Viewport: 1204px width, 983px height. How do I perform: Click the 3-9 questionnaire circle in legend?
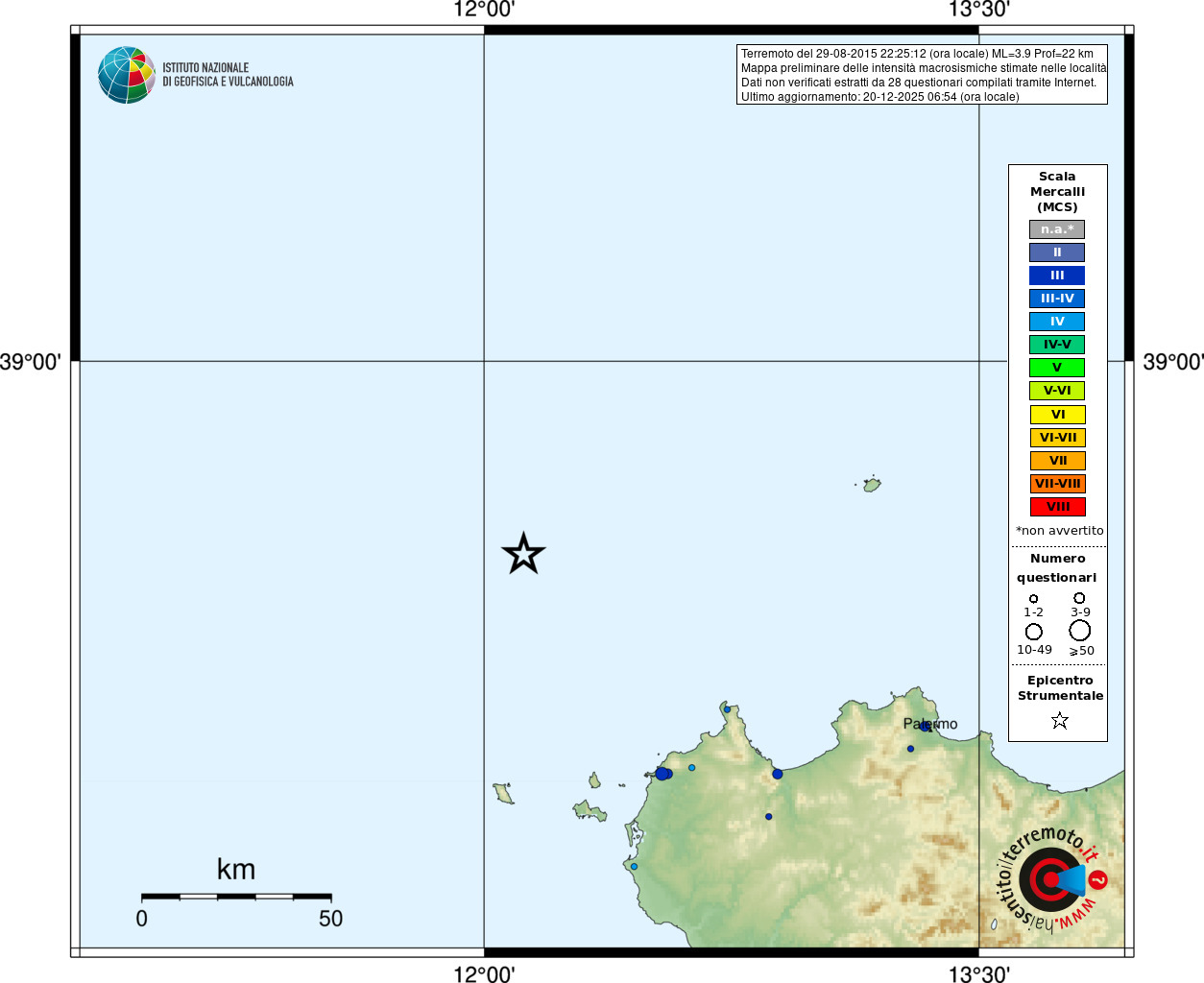[x=1079, y=598]
